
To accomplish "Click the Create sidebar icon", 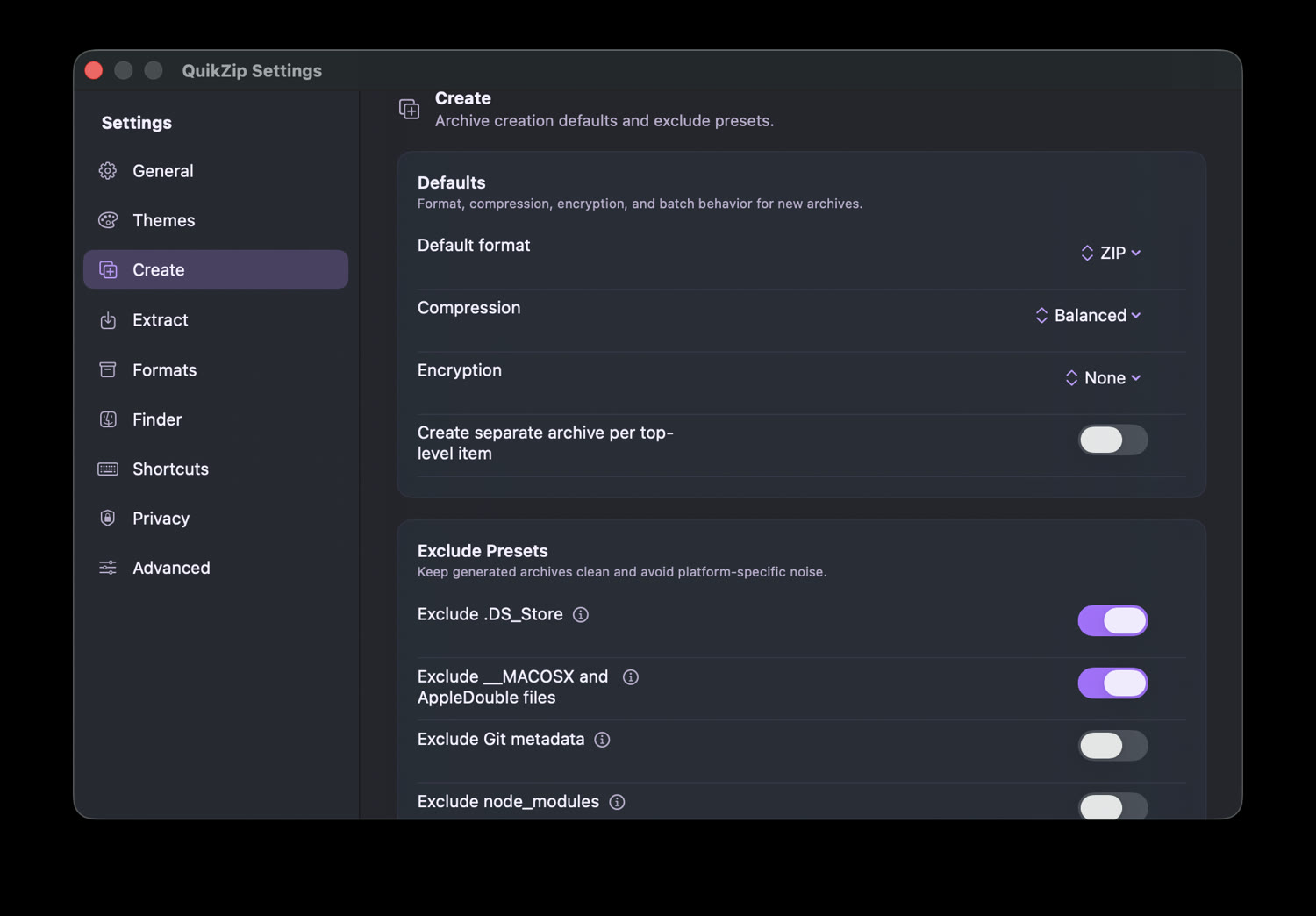I will click(108, 270).
